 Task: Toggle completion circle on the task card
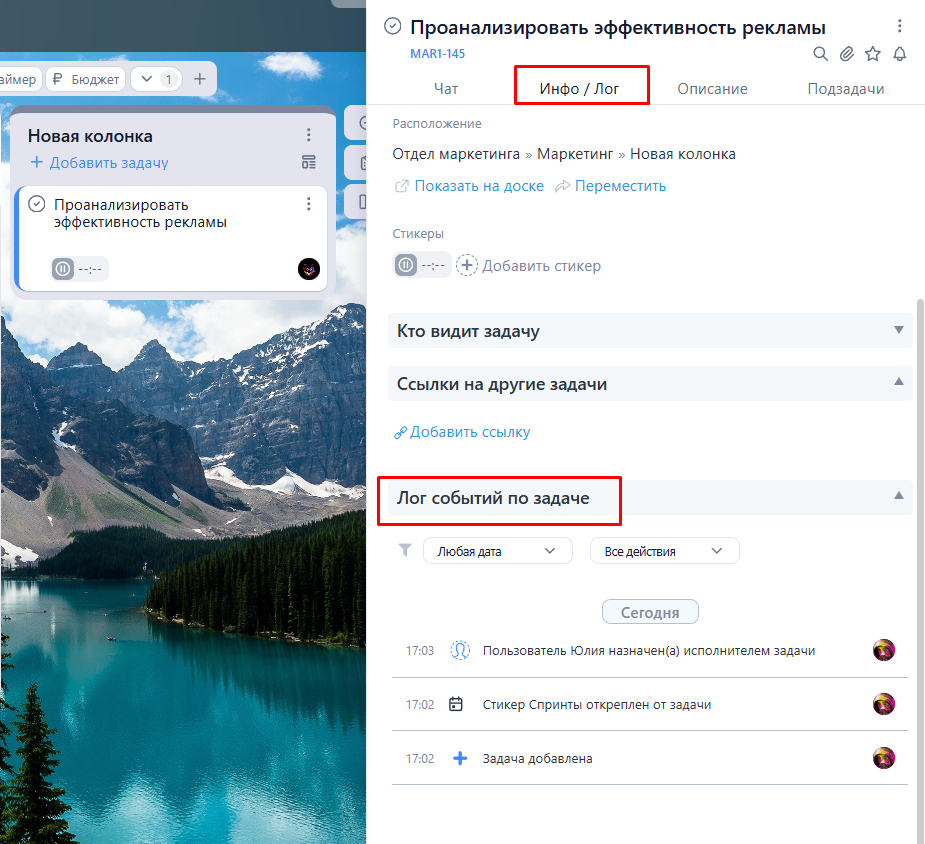(37, 204)
